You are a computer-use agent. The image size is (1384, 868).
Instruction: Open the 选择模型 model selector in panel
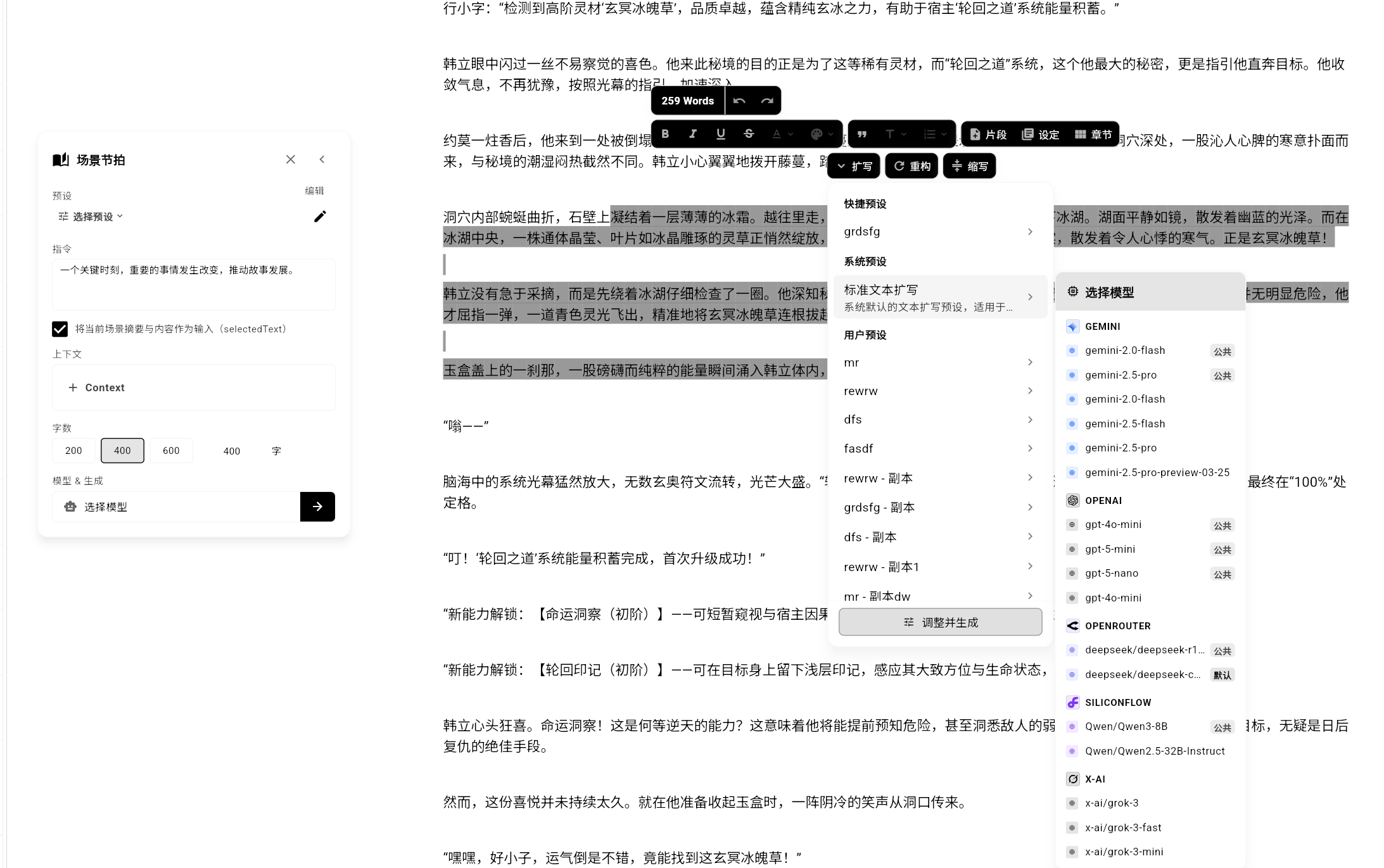click(176, 506)
